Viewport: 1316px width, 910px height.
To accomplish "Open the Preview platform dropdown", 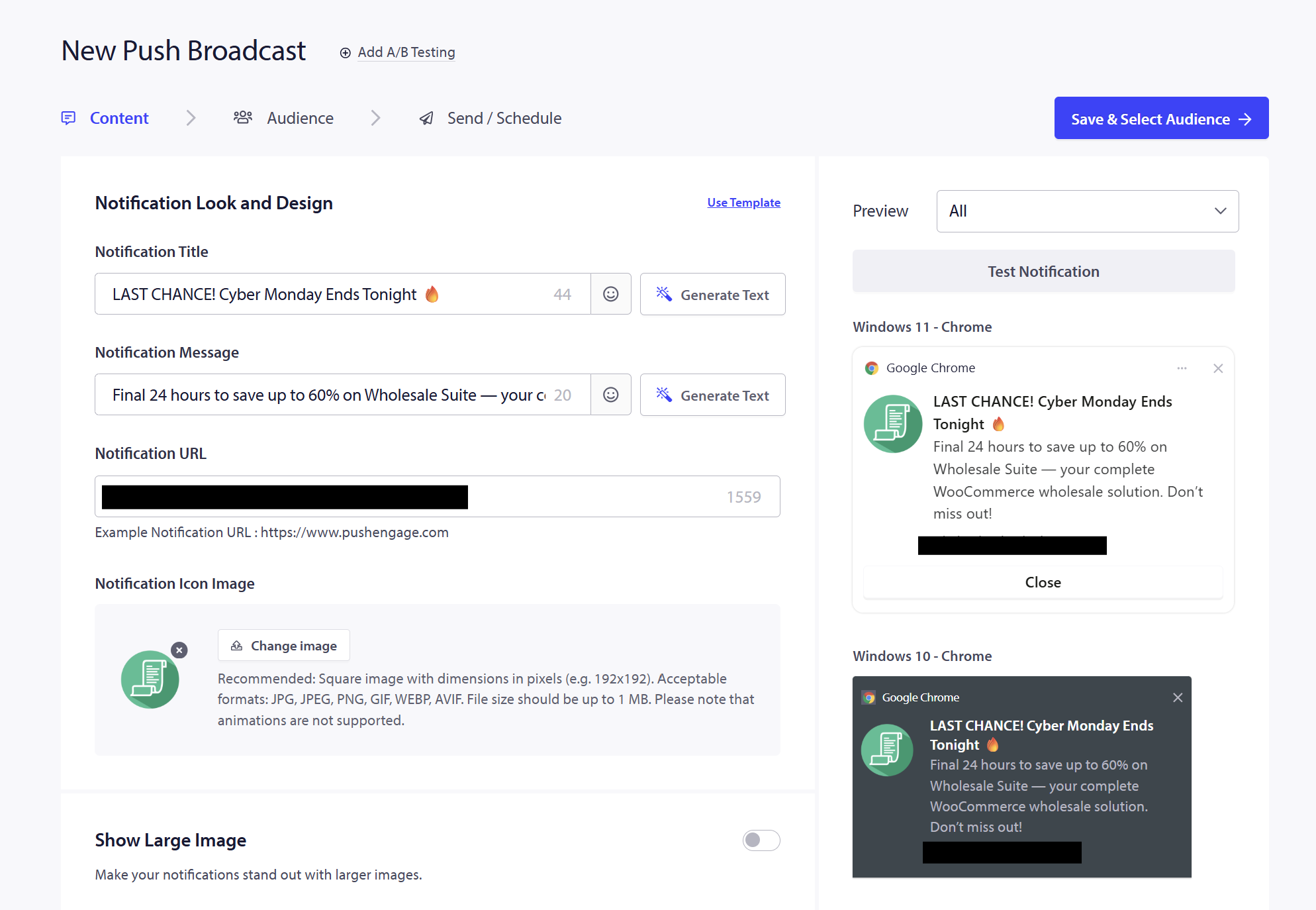I will (1087, 211).
